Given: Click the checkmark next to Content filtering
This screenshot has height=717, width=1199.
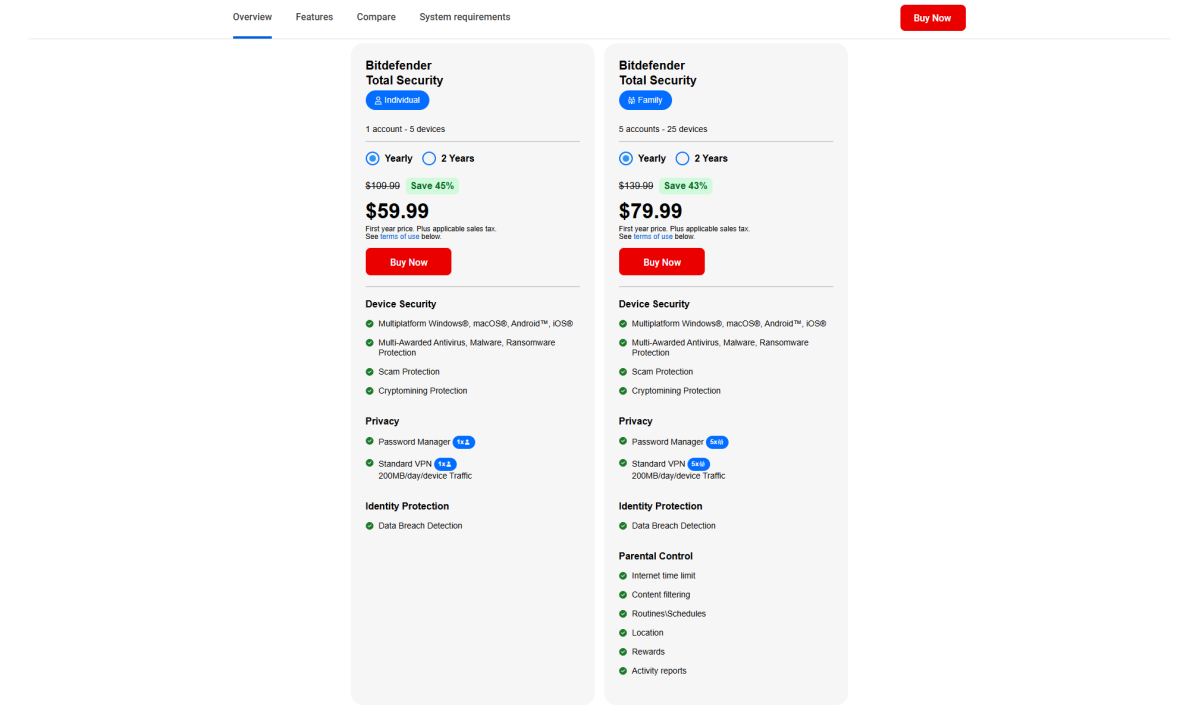Looking at the screenshot, I should tap(623, 594).
